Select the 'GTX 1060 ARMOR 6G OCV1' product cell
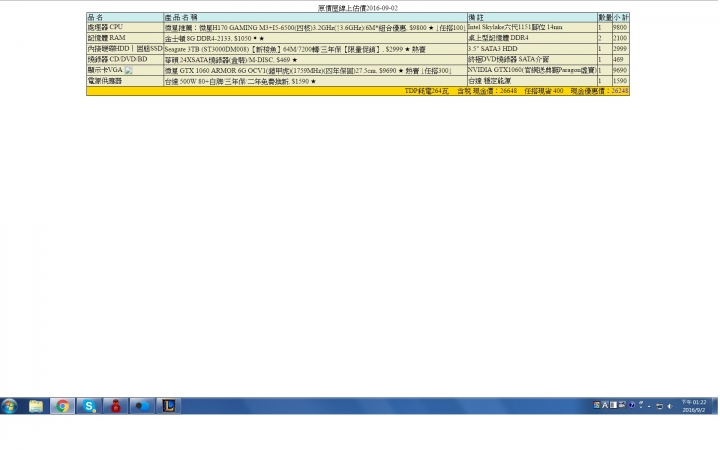 pos(315,70)
